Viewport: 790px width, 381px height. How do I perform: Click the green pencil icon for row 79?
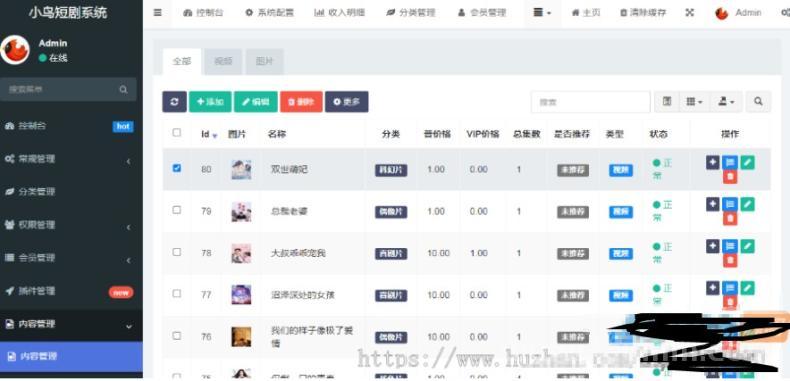tap(748, 204)
